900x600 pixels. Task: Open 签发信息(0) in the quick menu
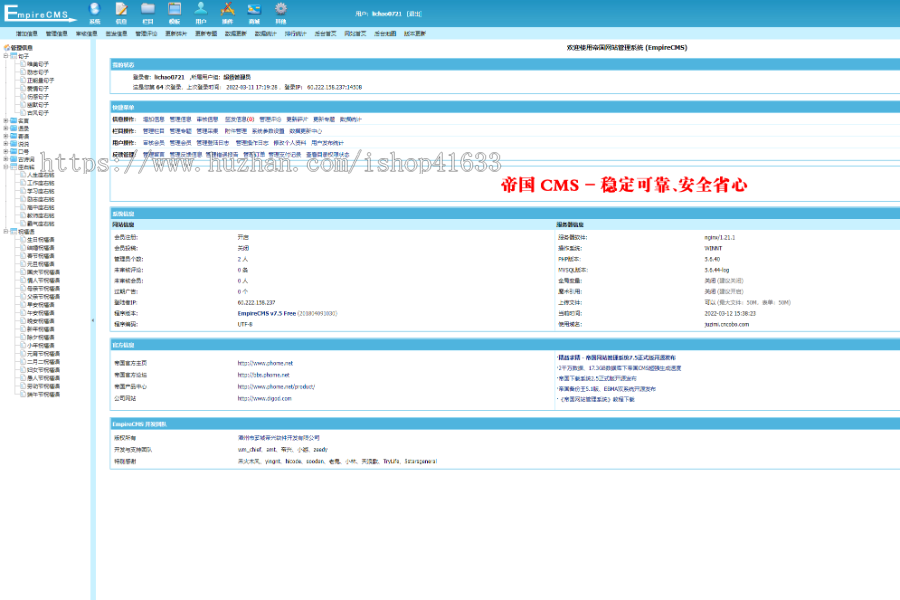[239, 119]
